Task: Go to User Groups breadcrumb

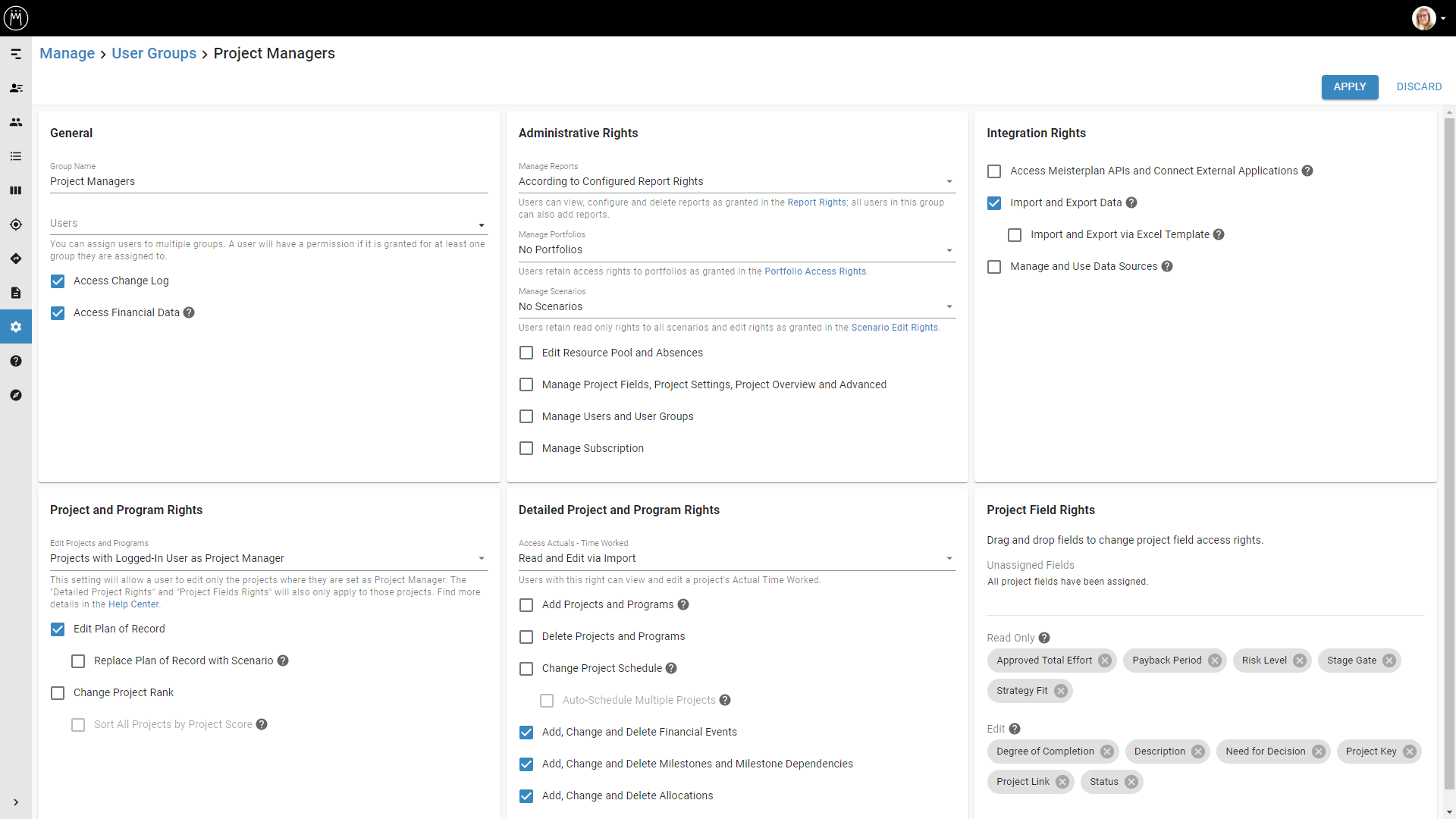Action: click(154, 53)
